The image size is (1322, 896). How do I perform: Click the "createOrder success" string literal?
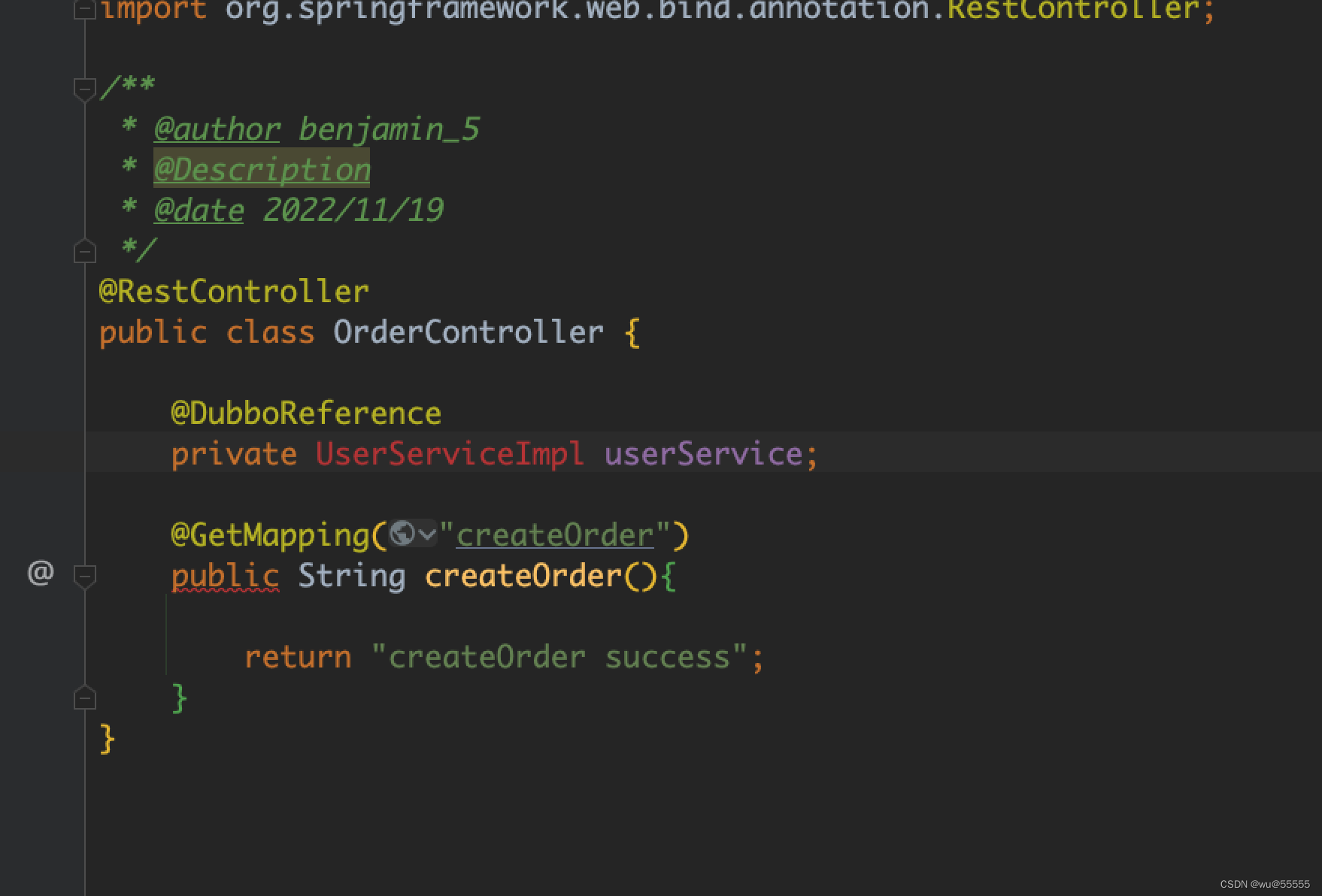tap(559, 657)
